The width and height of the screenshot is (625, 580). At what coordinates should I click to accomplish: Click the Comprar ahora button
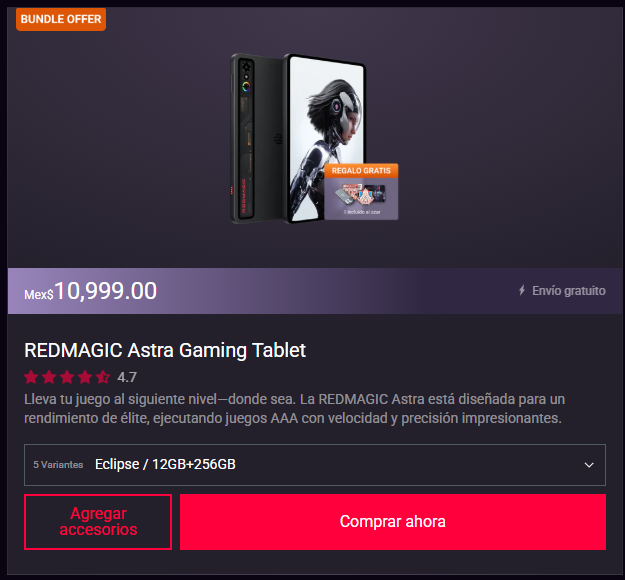(393, 522)
